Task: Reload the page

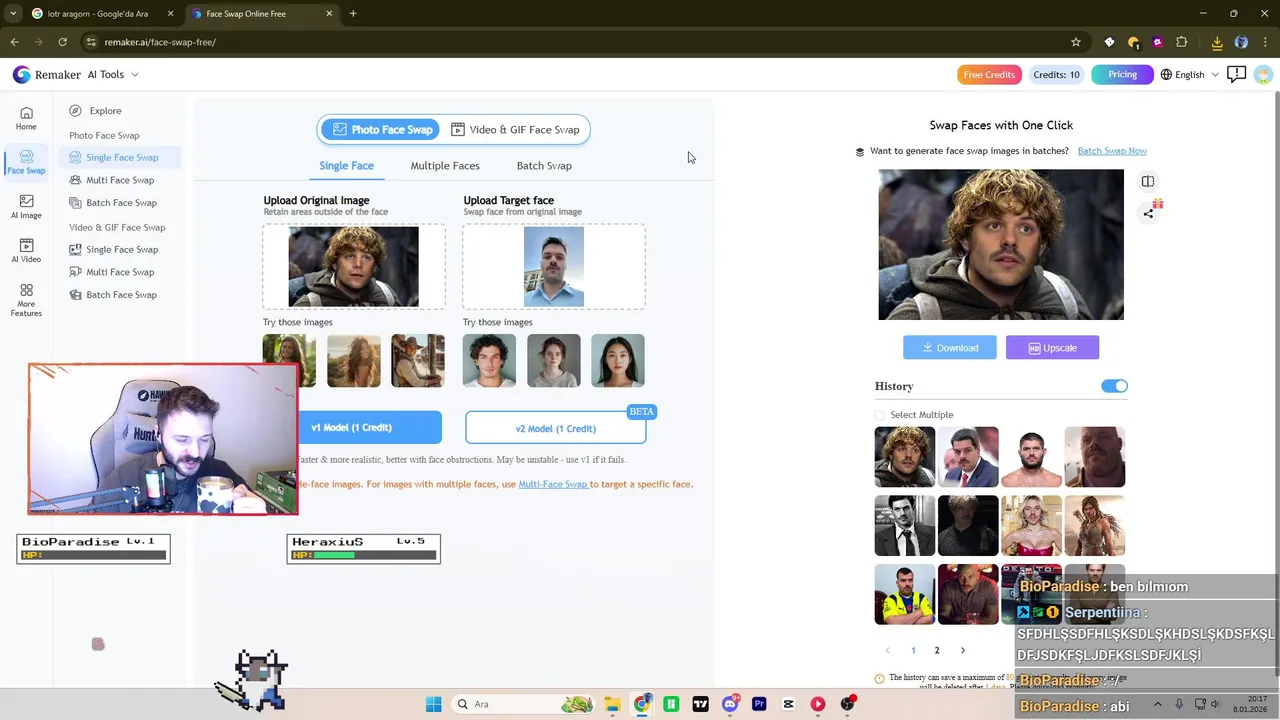Action: [x=62, y=42]
